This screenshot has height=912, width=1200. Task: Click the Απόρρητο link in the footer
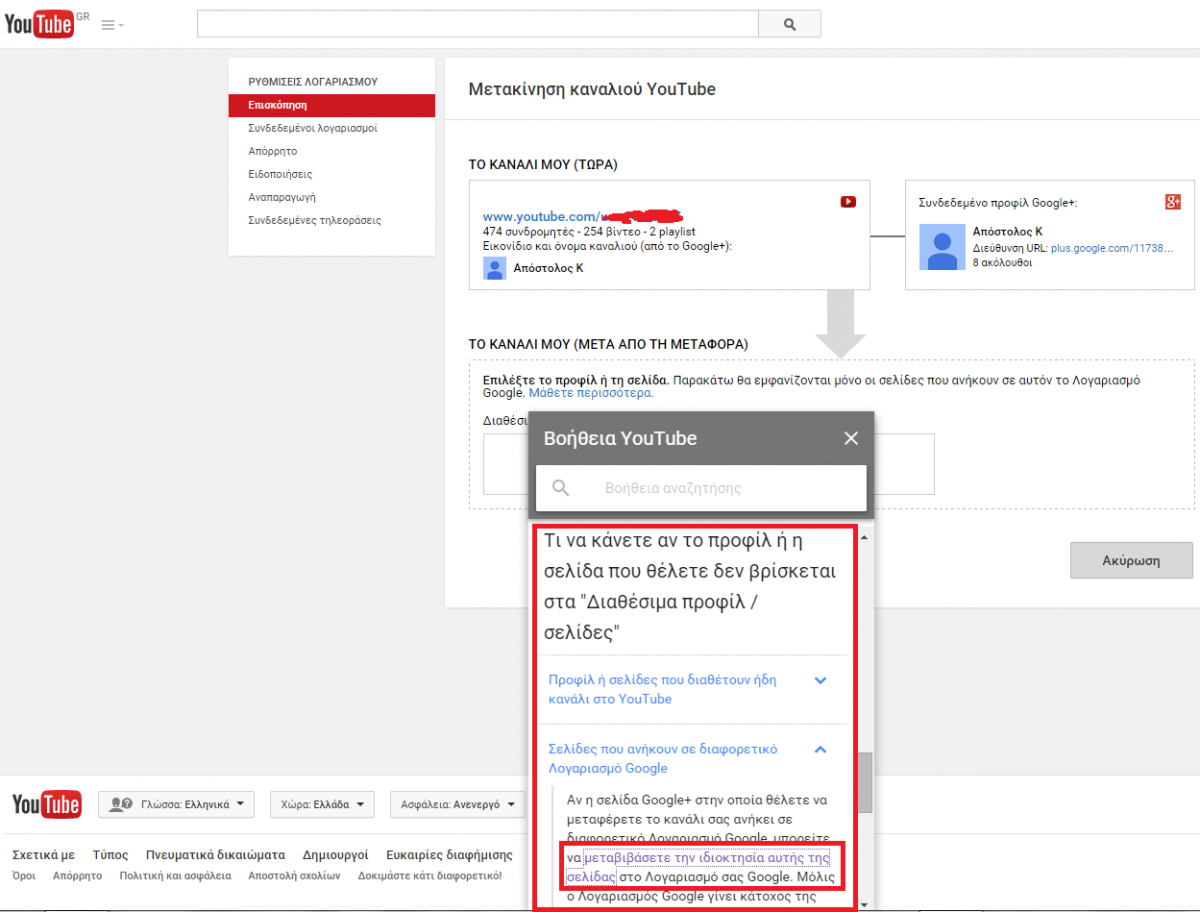[77, 876]
